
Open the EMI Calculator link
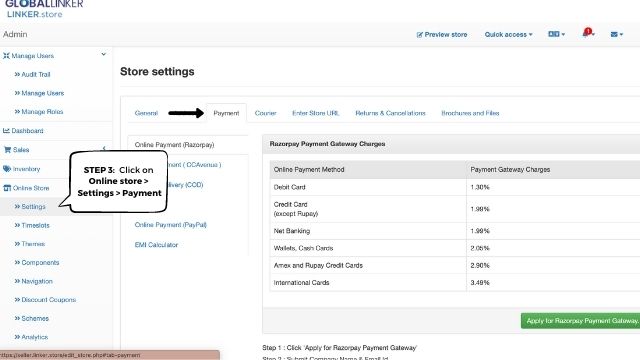tap(156, 245)
